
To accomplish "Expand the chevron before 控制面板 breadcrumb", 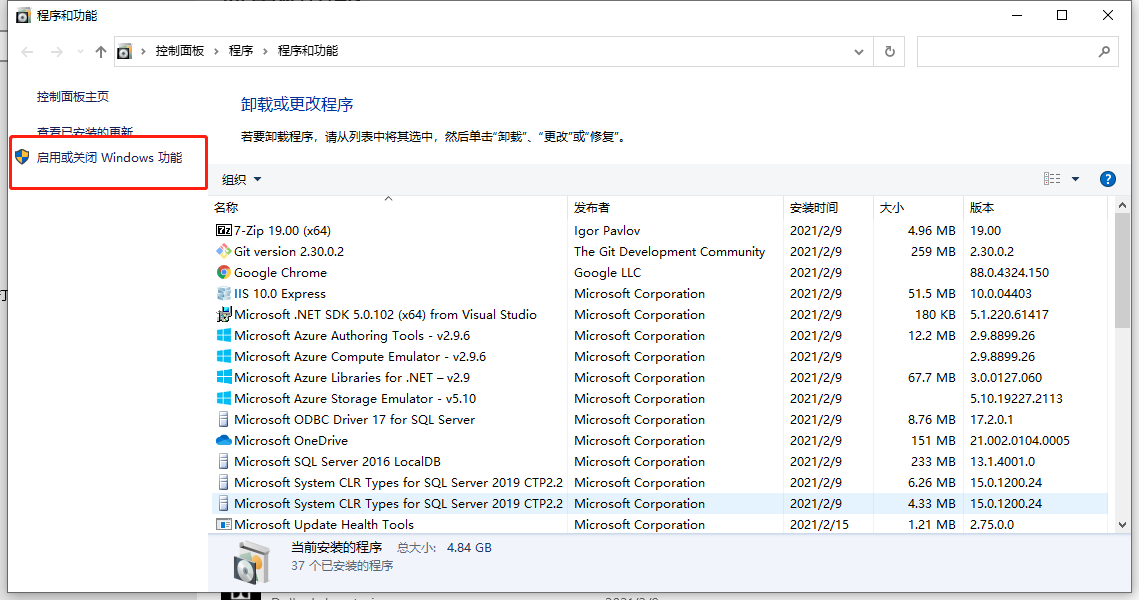I will coord(143,51).
